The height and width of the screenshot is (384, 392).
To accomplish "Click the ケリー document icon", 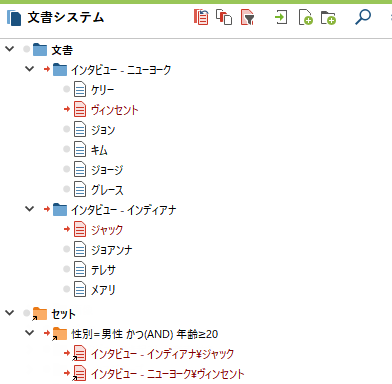I will click(80, 90).
